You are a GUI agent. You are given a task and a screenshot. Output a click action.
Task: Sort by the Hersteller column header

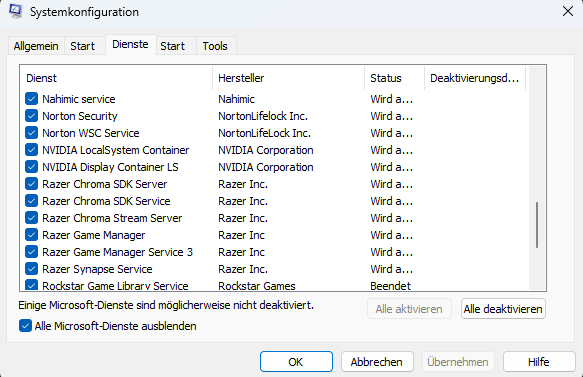coord(289,78)
